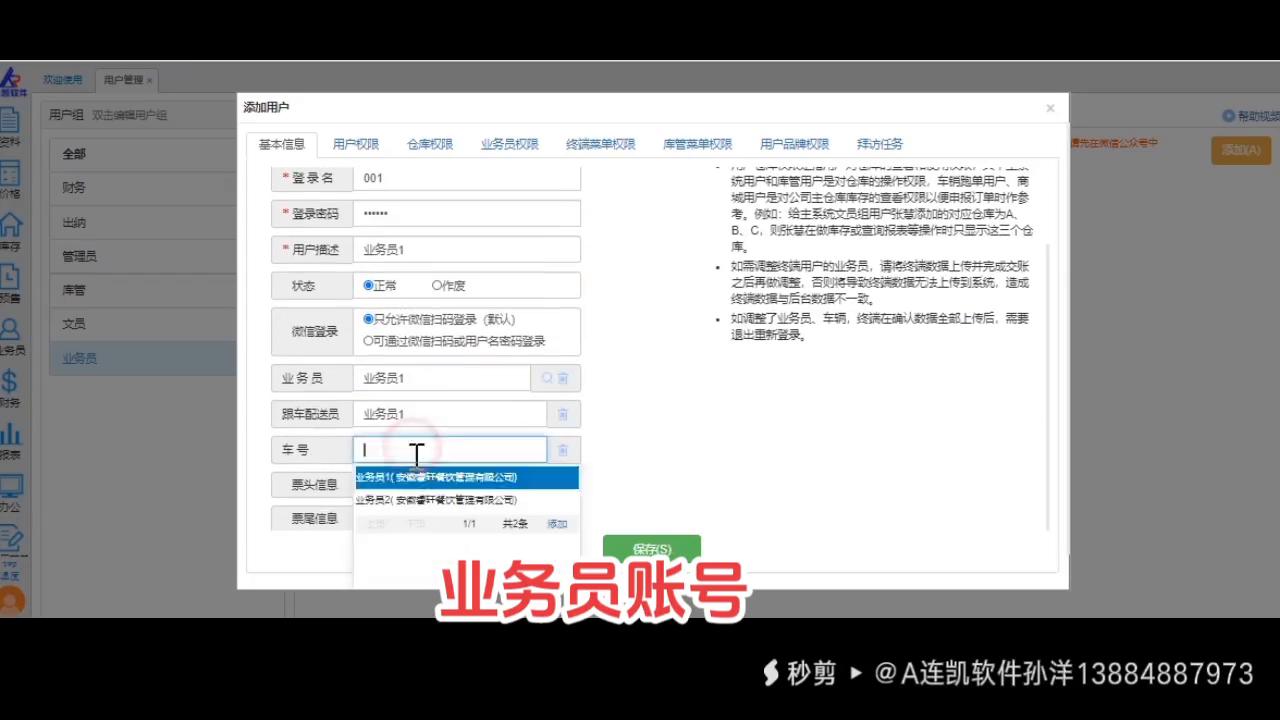Select the 正常 status radio button
This screenshot has height=720, width=1280.
tap(369, 285)
